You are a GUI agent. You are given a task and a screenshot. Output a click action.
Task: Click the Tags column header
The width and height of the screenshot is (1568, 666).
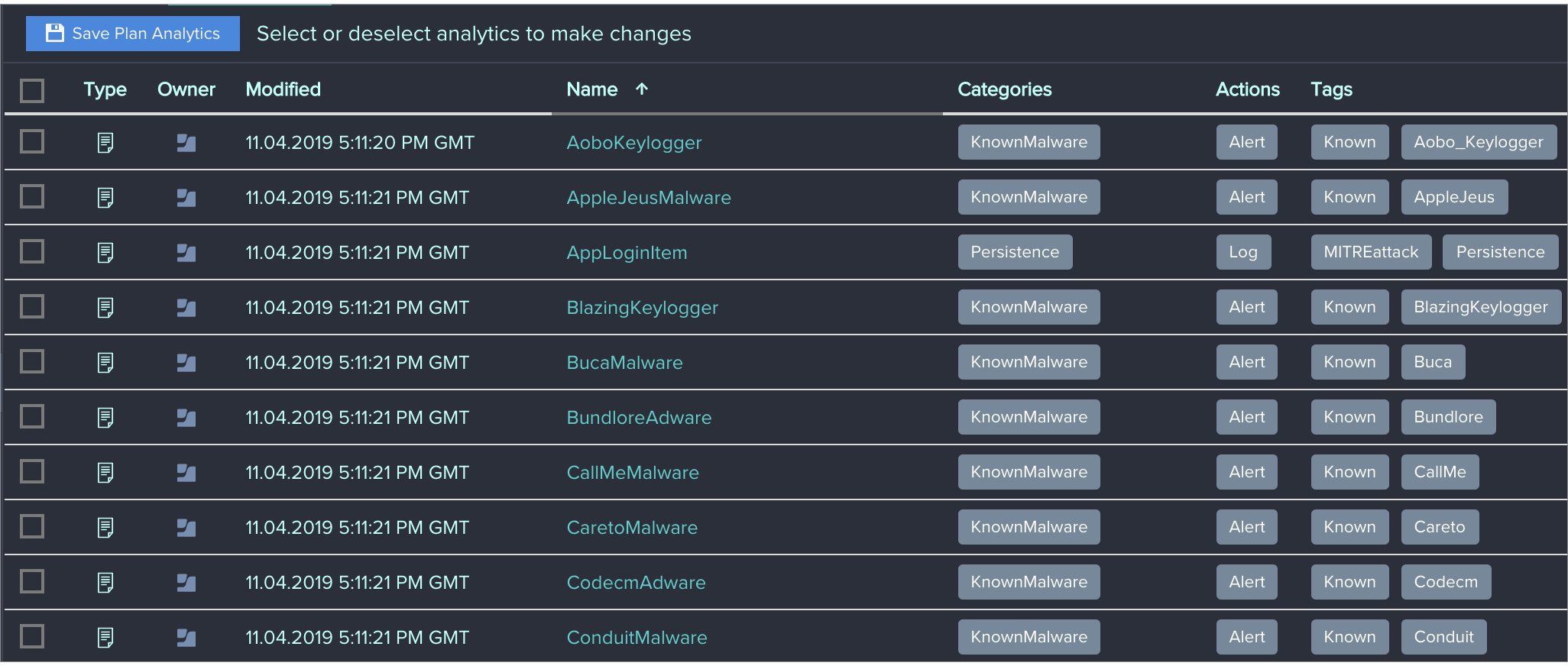tap(1331, 89)
